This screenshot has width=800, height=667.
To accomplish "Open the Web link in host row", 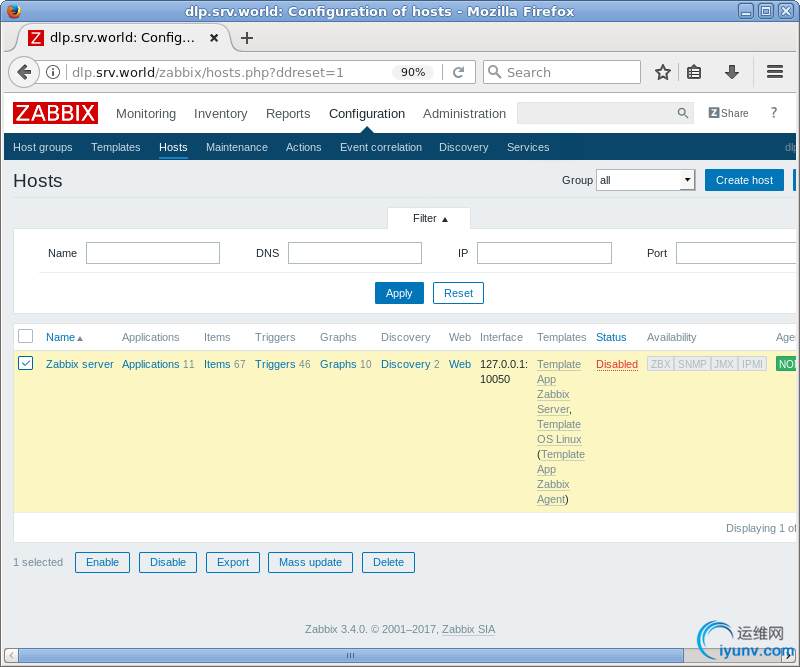I will [460, 364].
